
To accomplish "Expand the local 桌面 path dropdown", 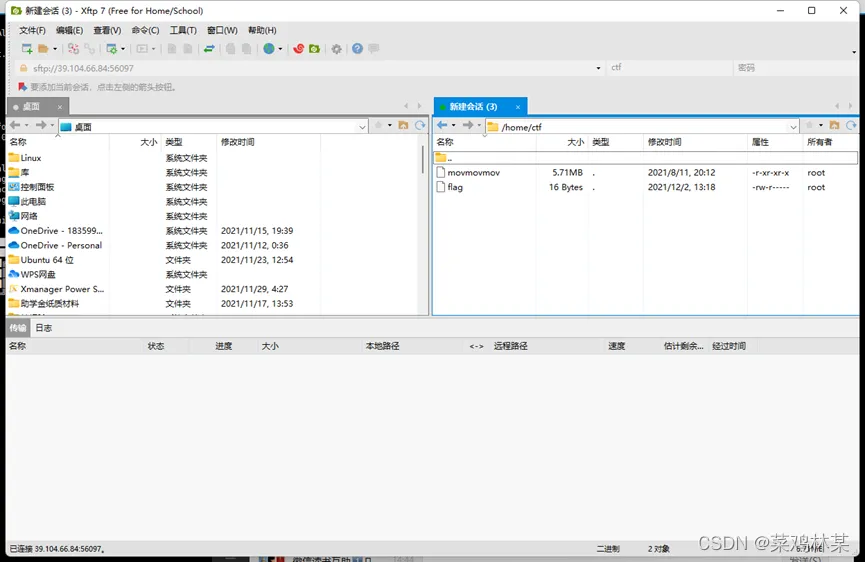I will pyautogui.click(x=362, y=127).
